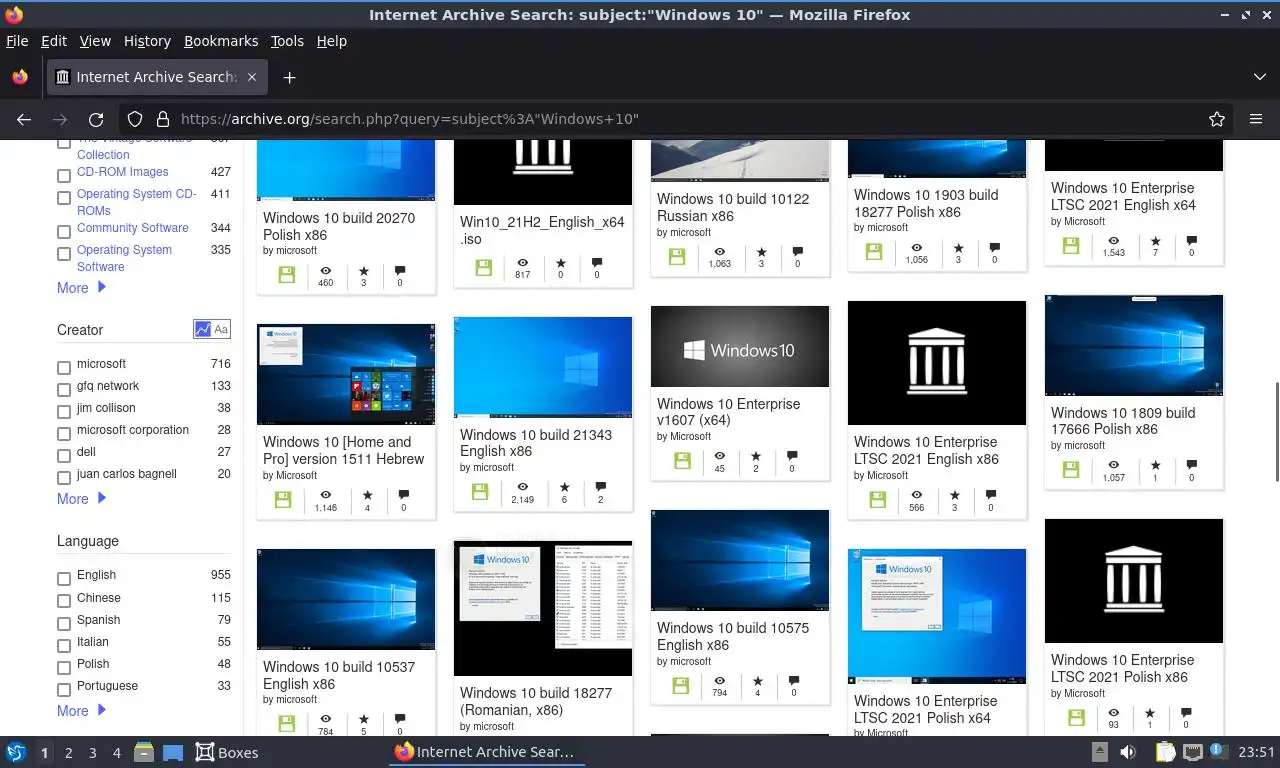This screenshot has width=1280, height=768.
Task: Check the Chinese language filter
Action: (x=64, y=602)
